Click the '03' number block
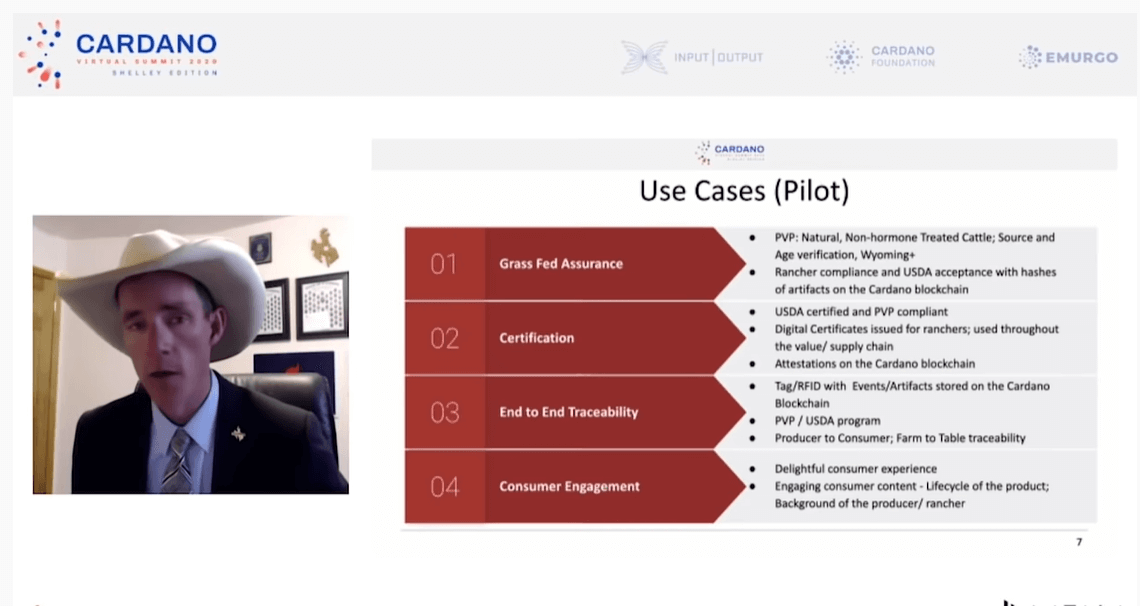Image resolution: width=1140 pixels, height=606 pixels. [444, 412]
